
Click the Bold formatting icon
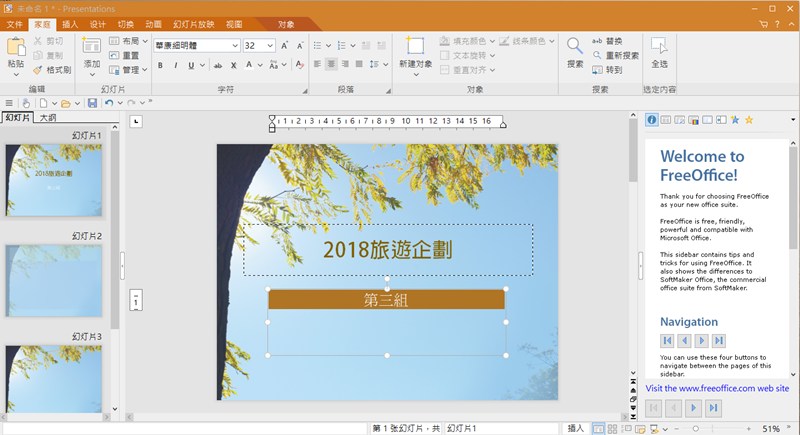[x=160, y=65]
